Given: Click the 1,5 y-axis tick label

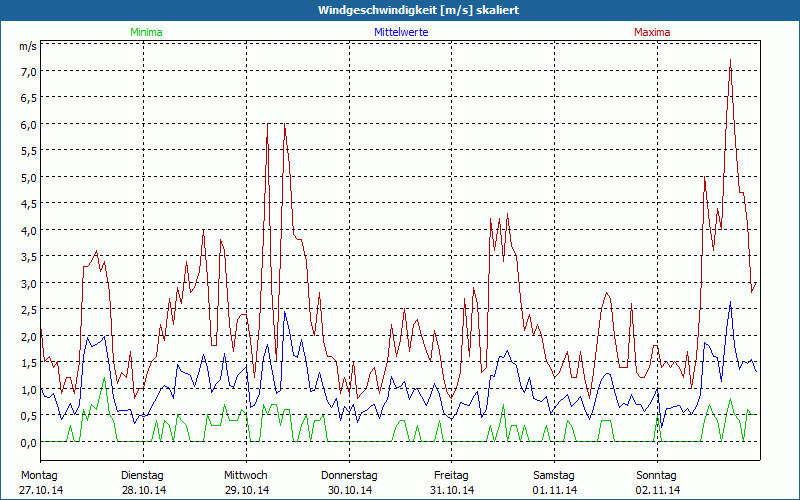Looking at the screenshot, I should coord(28,363).
